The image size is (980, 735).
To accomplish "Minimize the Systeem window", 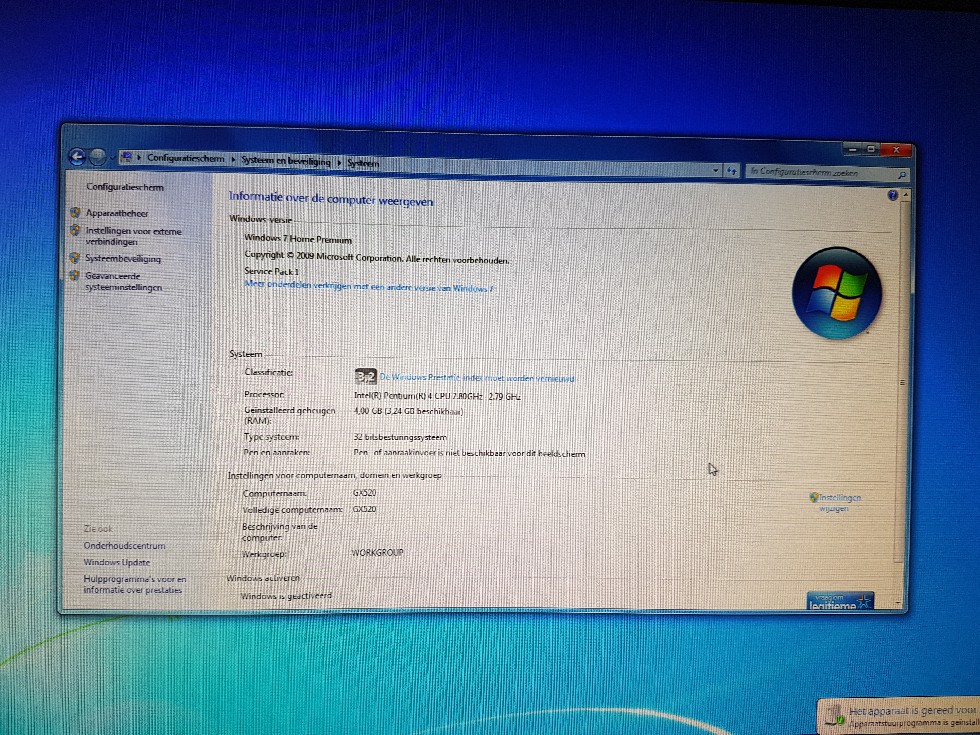I will click(x=852, y=149).
